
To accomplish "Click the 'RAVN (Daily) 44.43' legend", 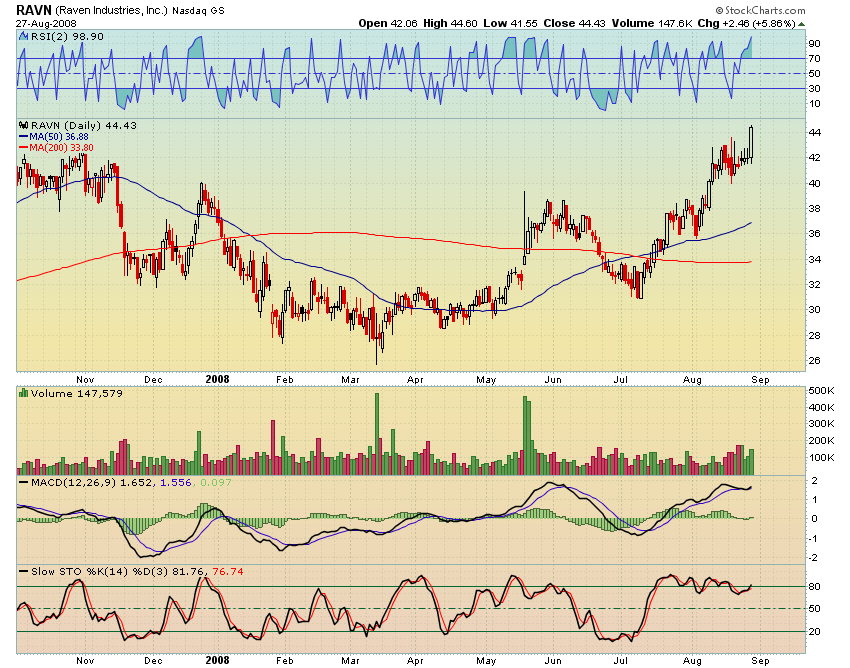I will pyautogui.click(x=83, y=125).
